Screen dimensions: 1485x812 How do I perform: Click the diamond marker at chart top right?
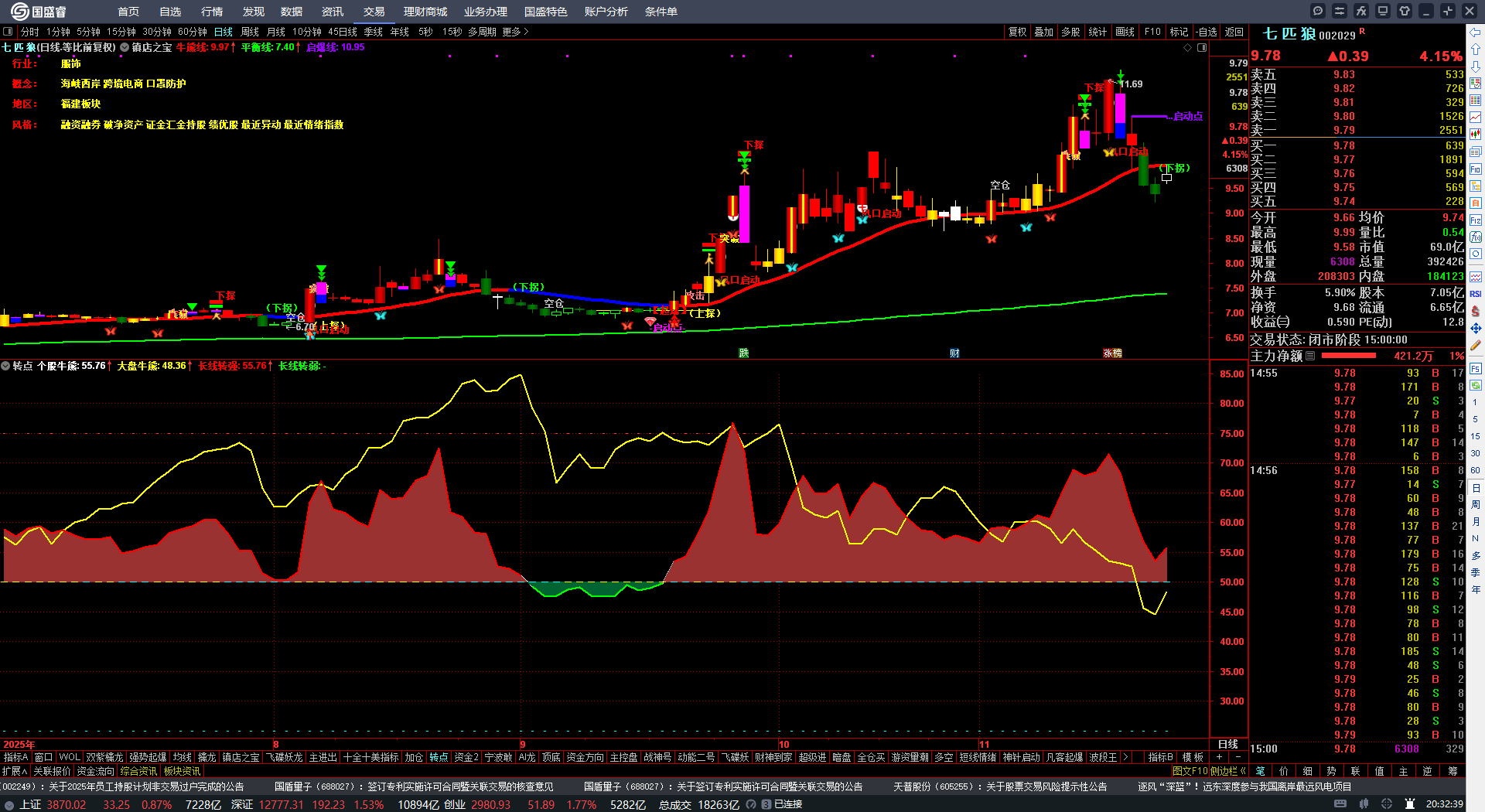(1188, 47)
